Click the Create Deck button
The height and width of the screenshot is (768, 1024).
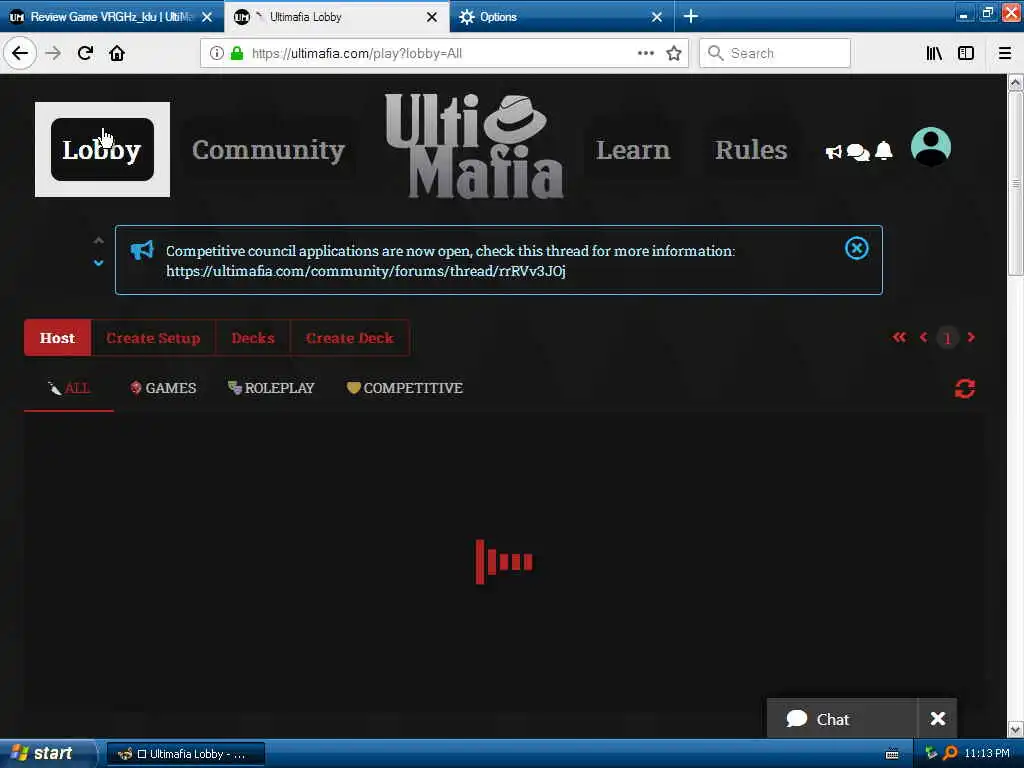(349, 338)
